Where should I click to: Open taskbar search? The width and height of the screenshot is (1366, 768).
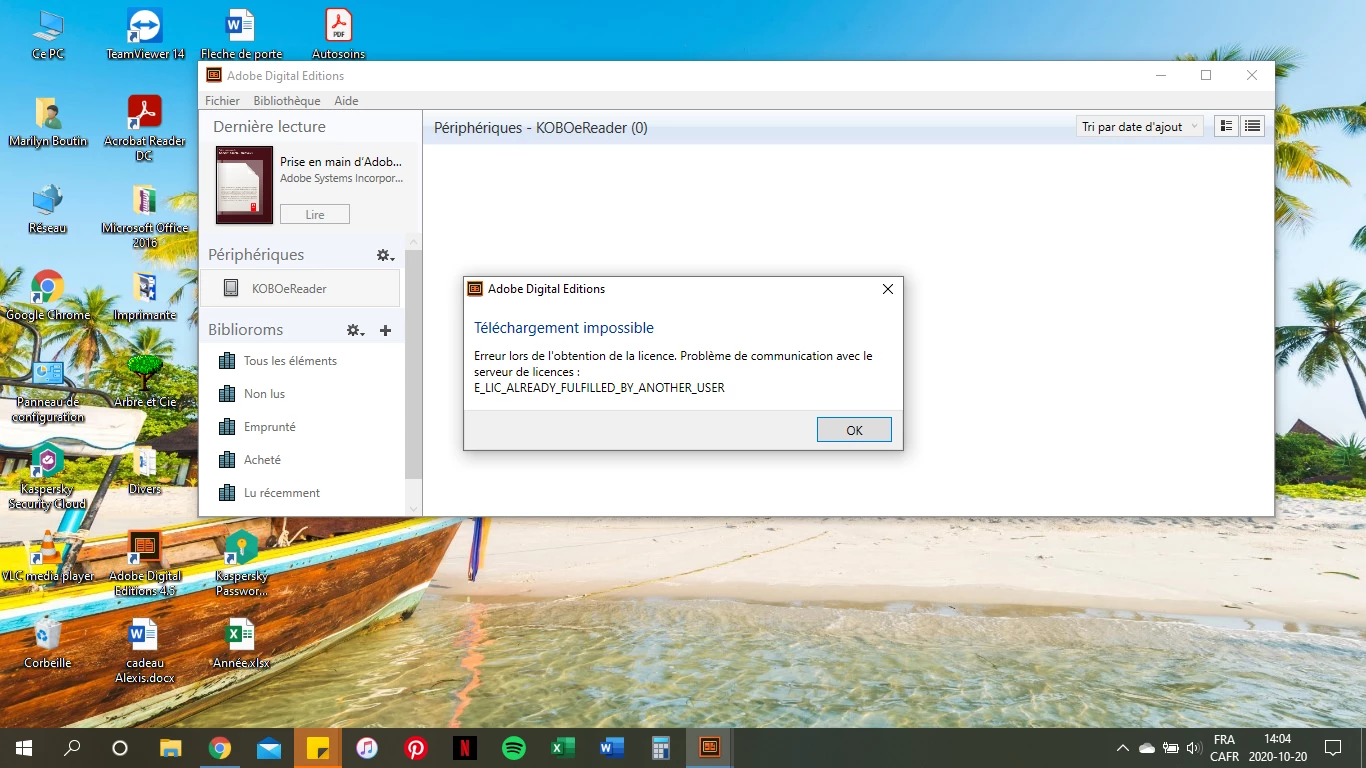(x=72, y=747)
